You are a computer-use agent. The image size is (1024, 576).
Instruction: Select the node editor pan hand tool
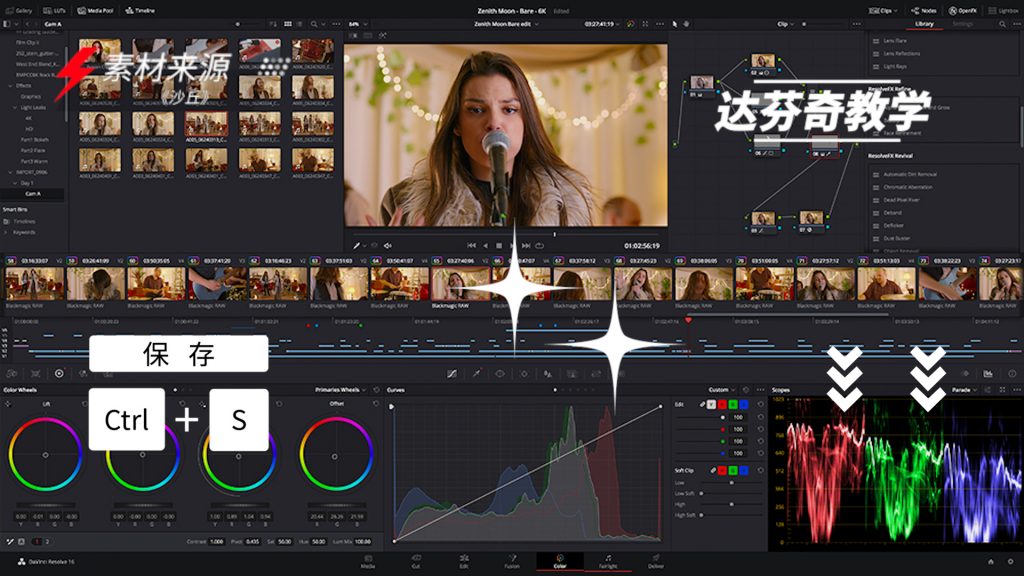click(x=686, y=24)
